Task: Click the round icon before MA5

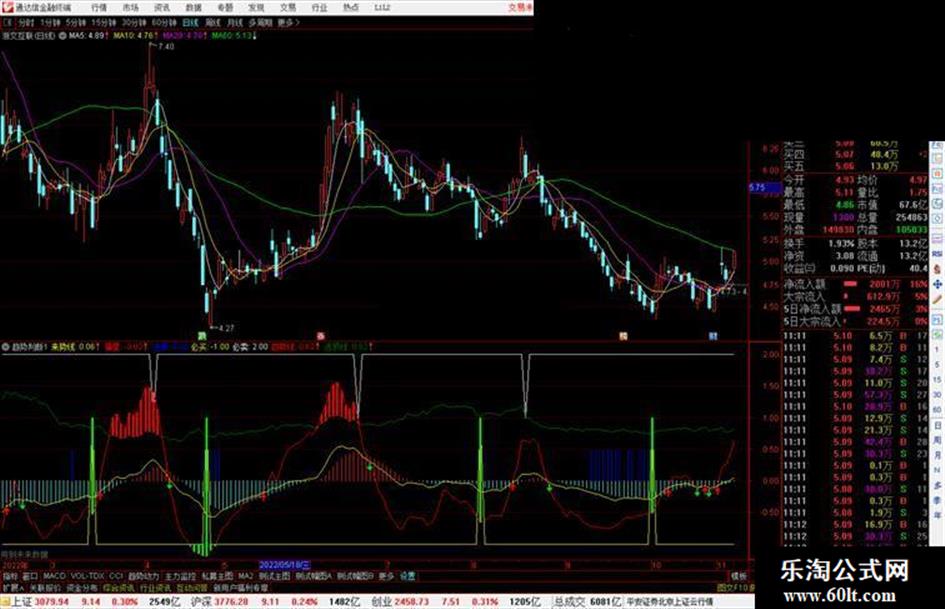Action: click(x=63, y=36)
